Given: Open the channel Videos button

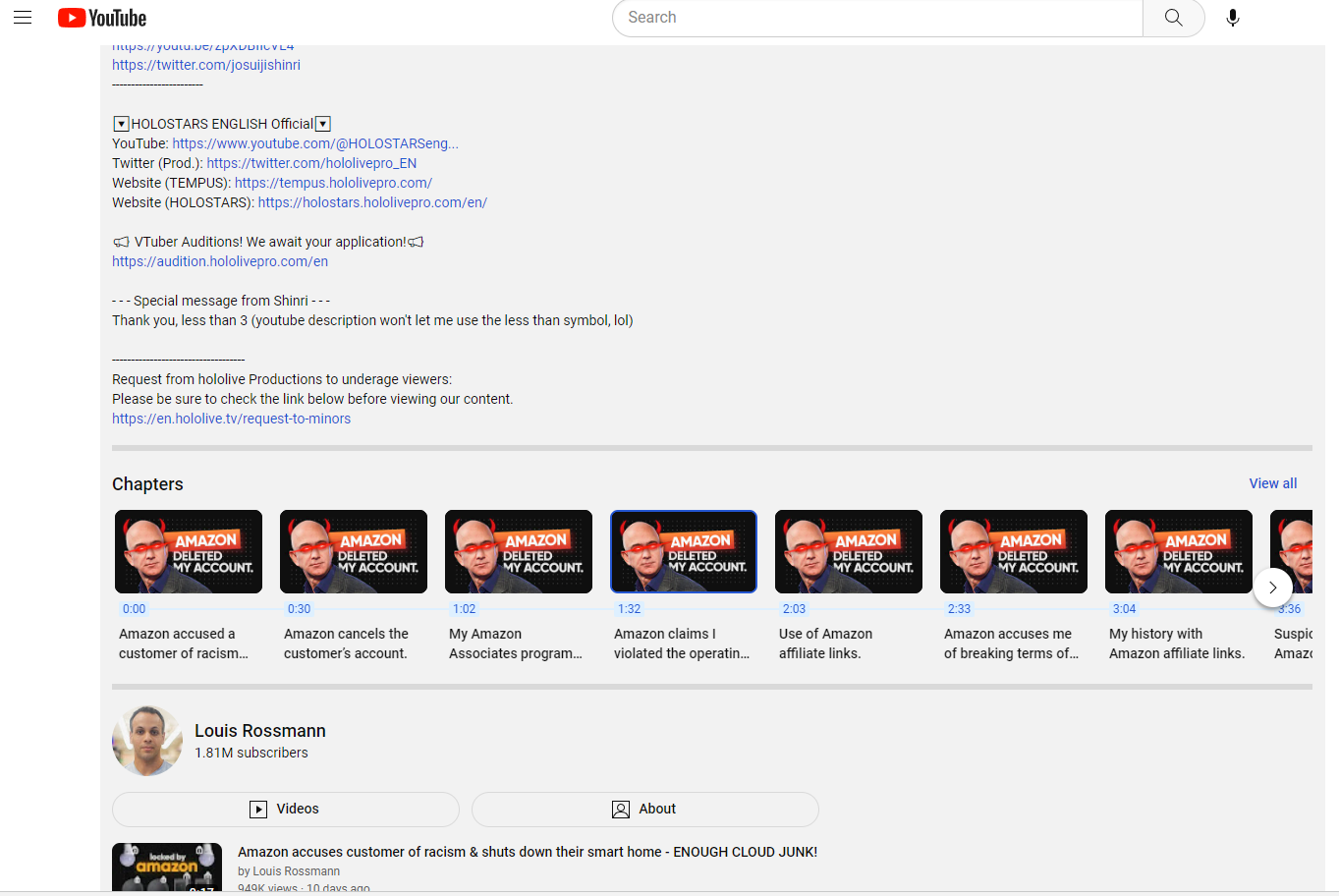Looking at the screenshot, I should point(286,810).
